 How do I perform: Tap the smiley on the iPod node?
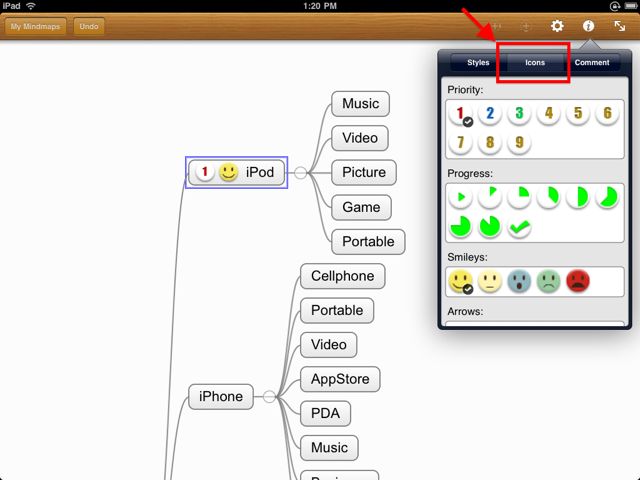228,172
